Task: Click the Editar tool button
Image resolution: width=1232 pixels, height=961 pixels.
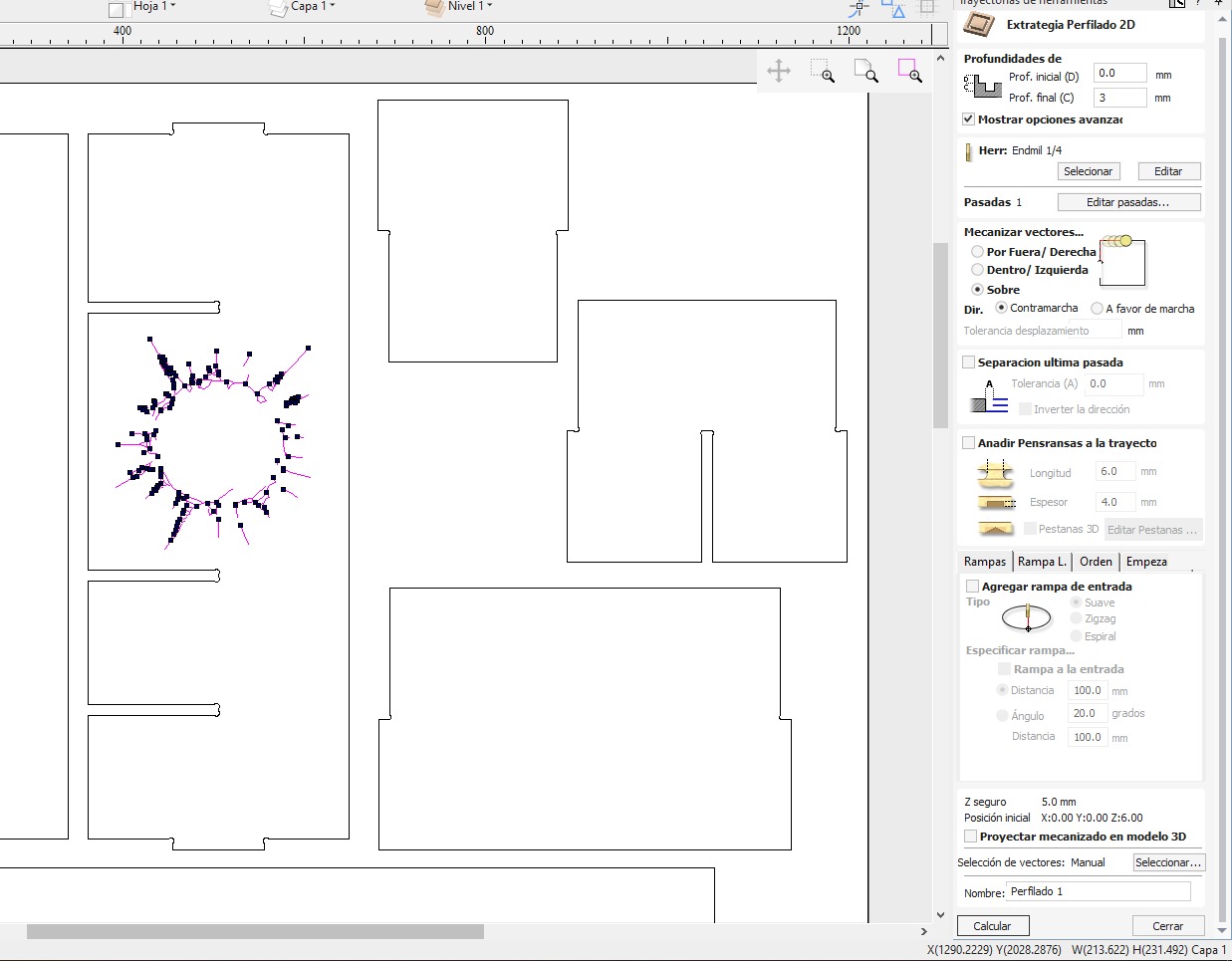Action: click(1168, 171)
